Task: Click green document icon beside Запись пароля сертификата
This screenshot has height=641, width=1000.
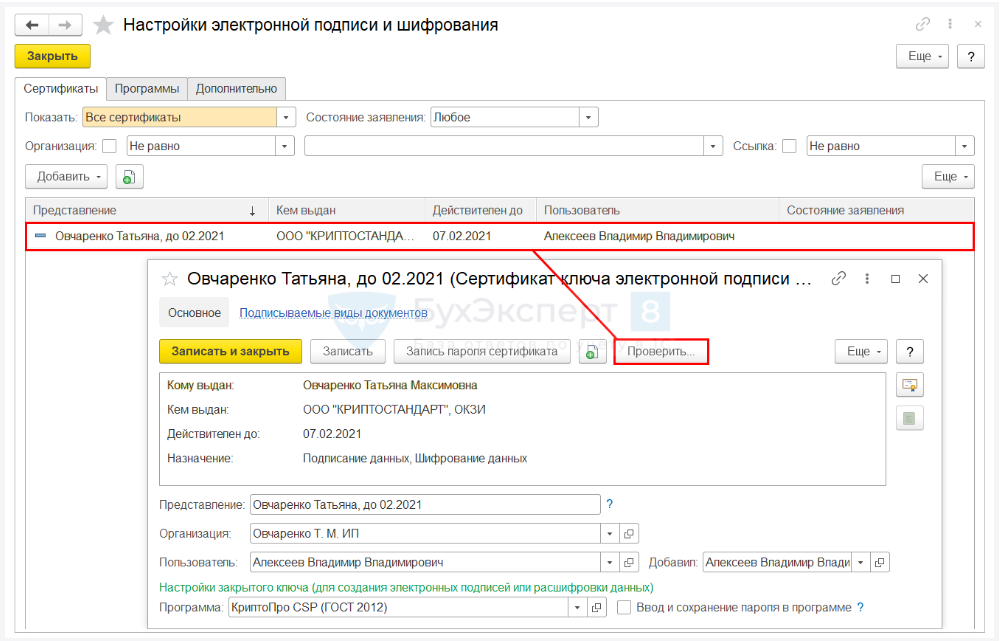Action: 592,351
